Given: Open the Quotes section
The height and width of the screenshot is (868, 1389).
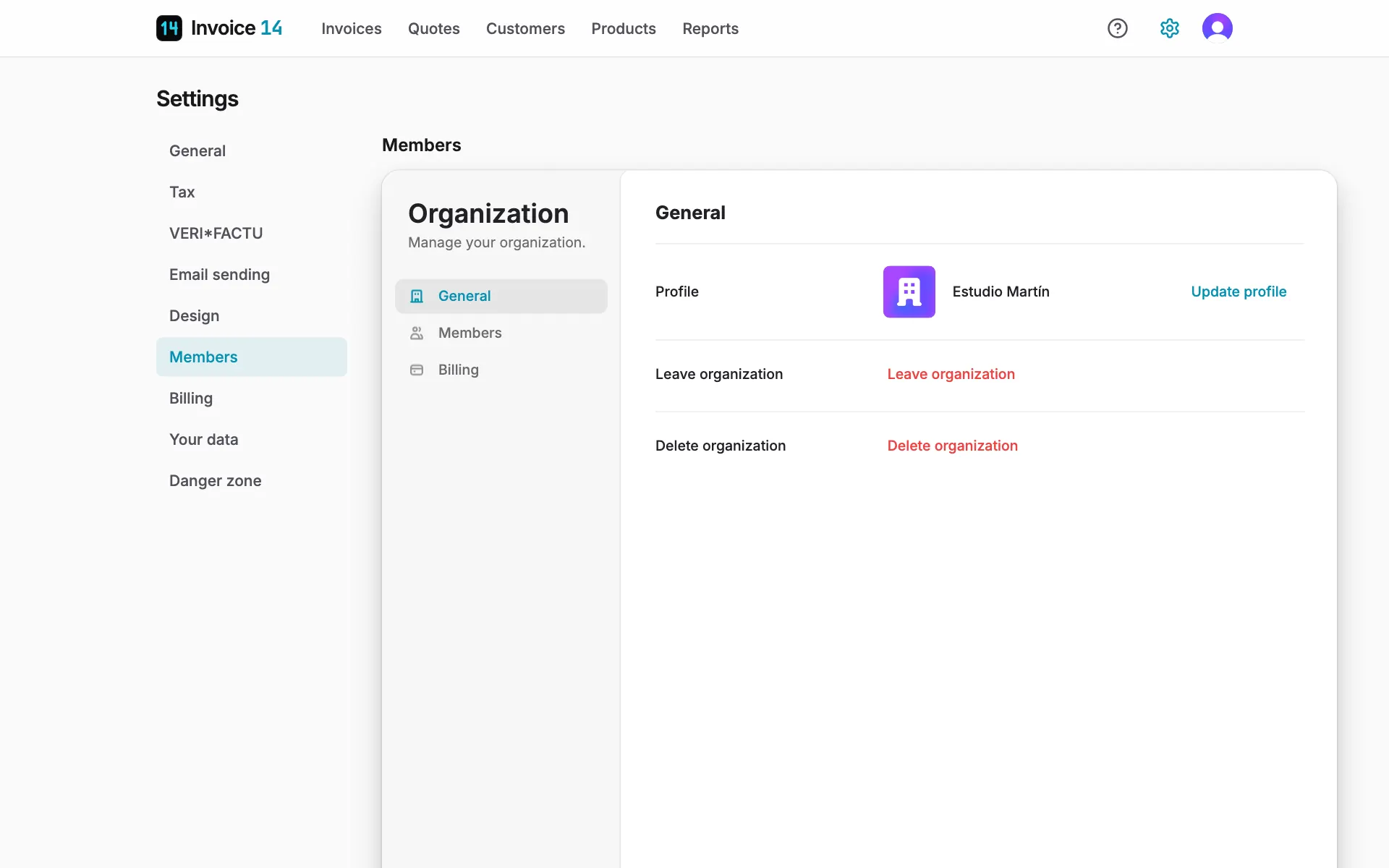Looking at the screenshot, I should point(434,28).
